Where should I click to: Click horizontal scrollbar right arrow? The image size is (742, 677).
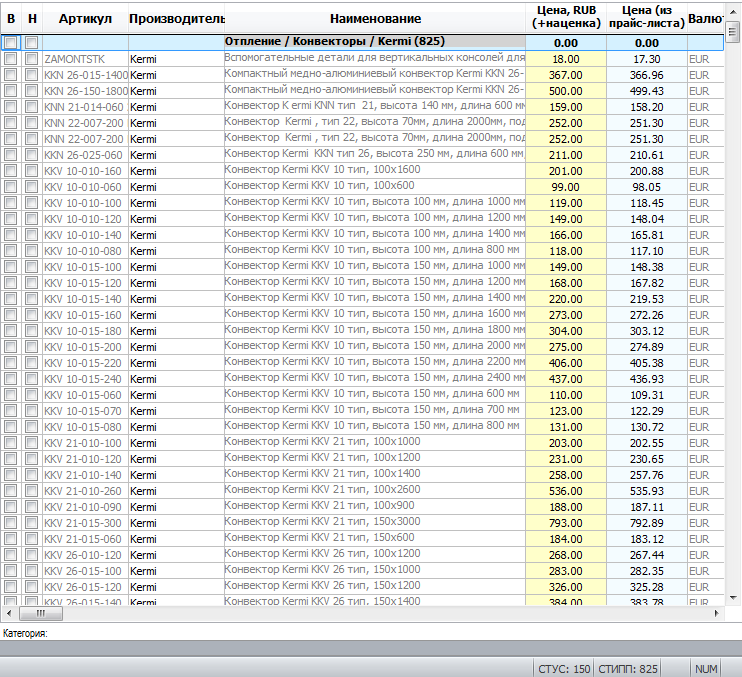716,614
